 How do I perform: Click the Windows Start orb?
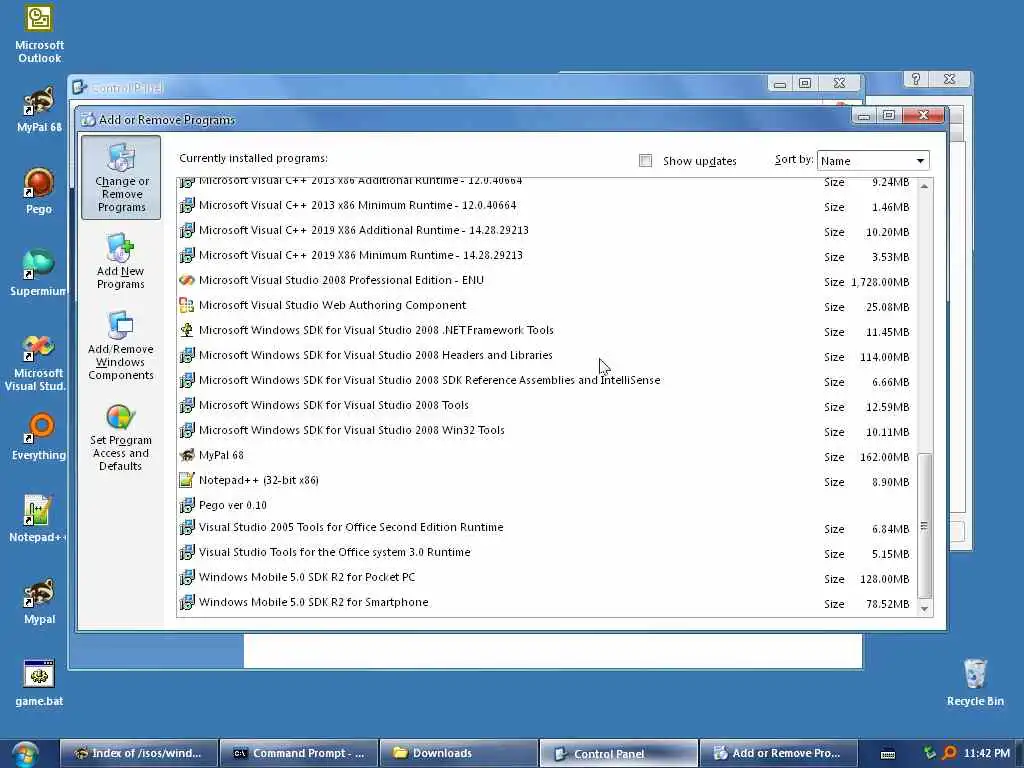point(25,754)
